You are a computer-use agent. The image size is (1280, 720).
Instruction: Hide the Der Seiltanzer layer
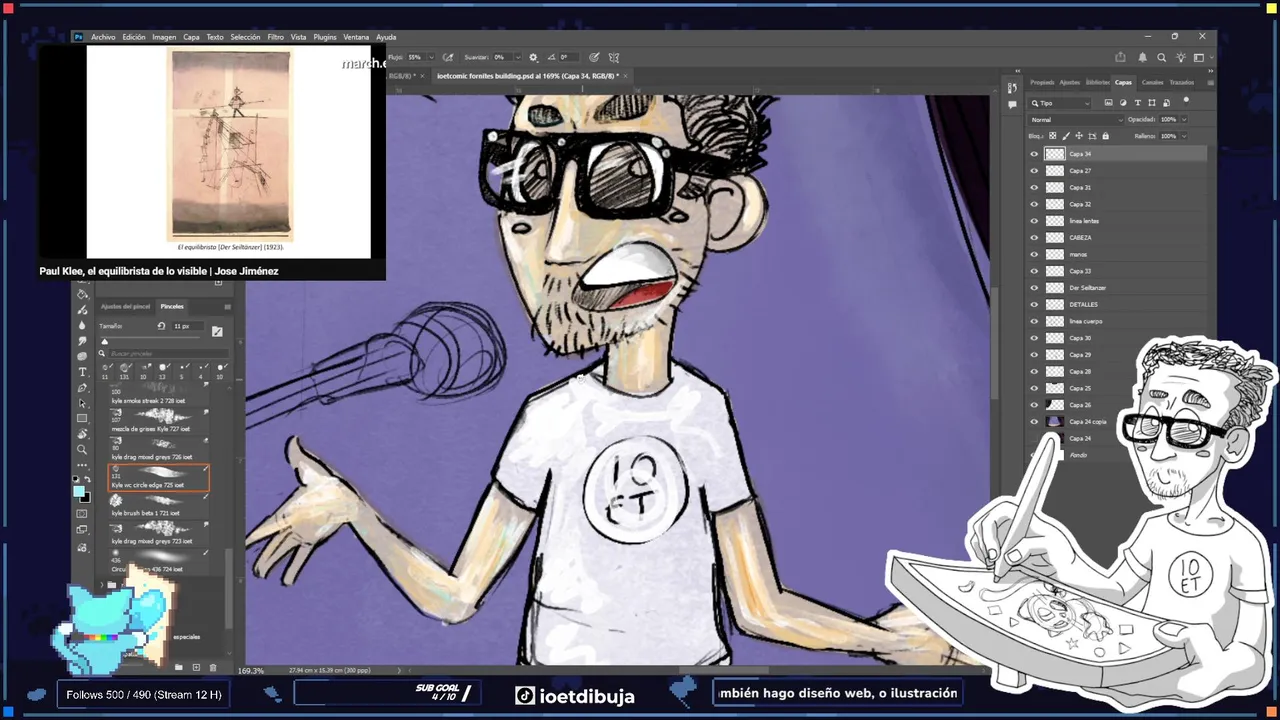(1034, 288)
